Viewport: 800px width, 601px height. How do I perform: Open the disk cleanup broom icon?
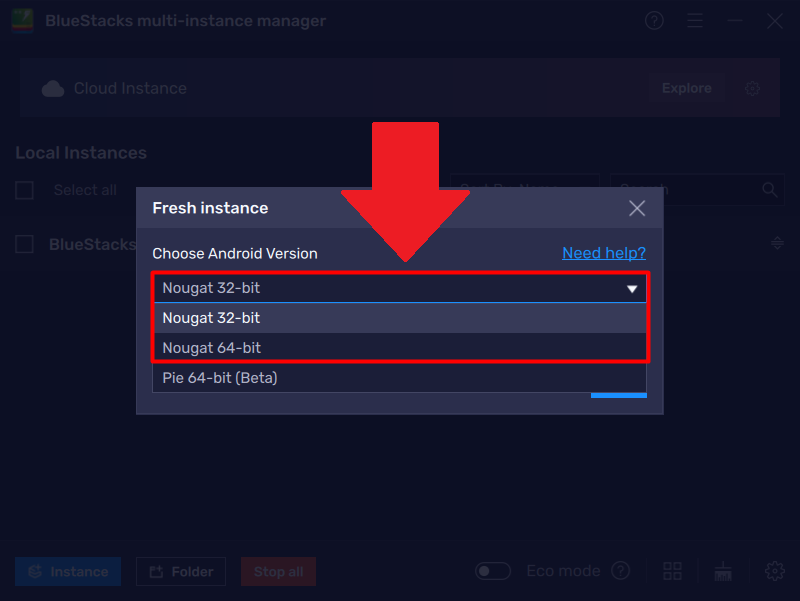[723, 571]
